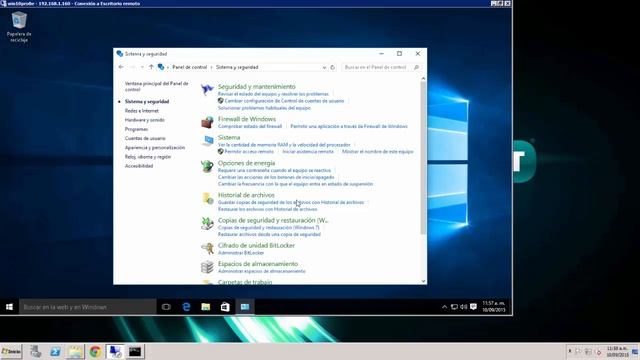Click the remote taskbar clock
Screen dimensions: 640x360
coord(494,307)
